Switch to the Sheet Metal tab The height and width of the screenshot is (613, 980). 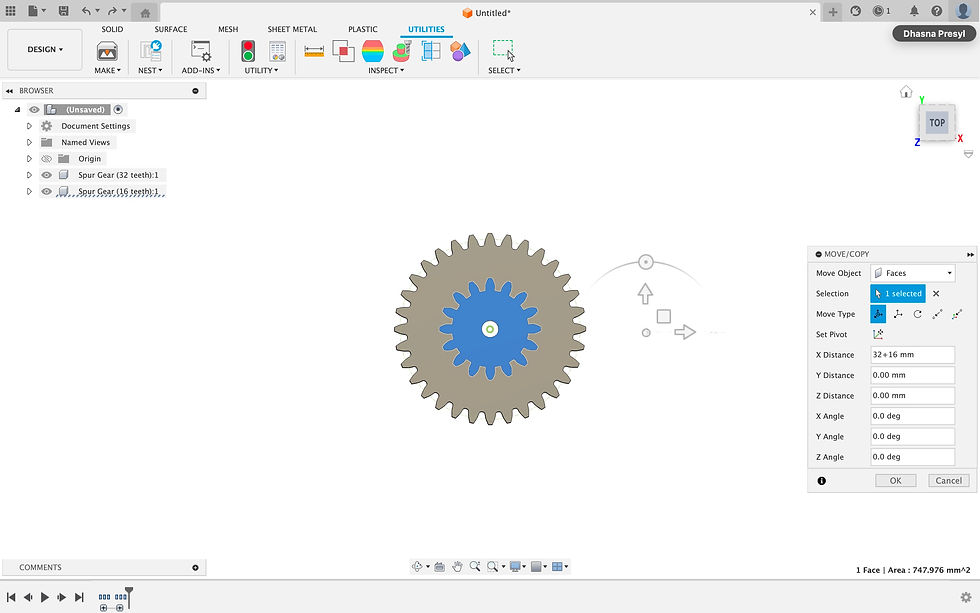[x=292, y=29]
